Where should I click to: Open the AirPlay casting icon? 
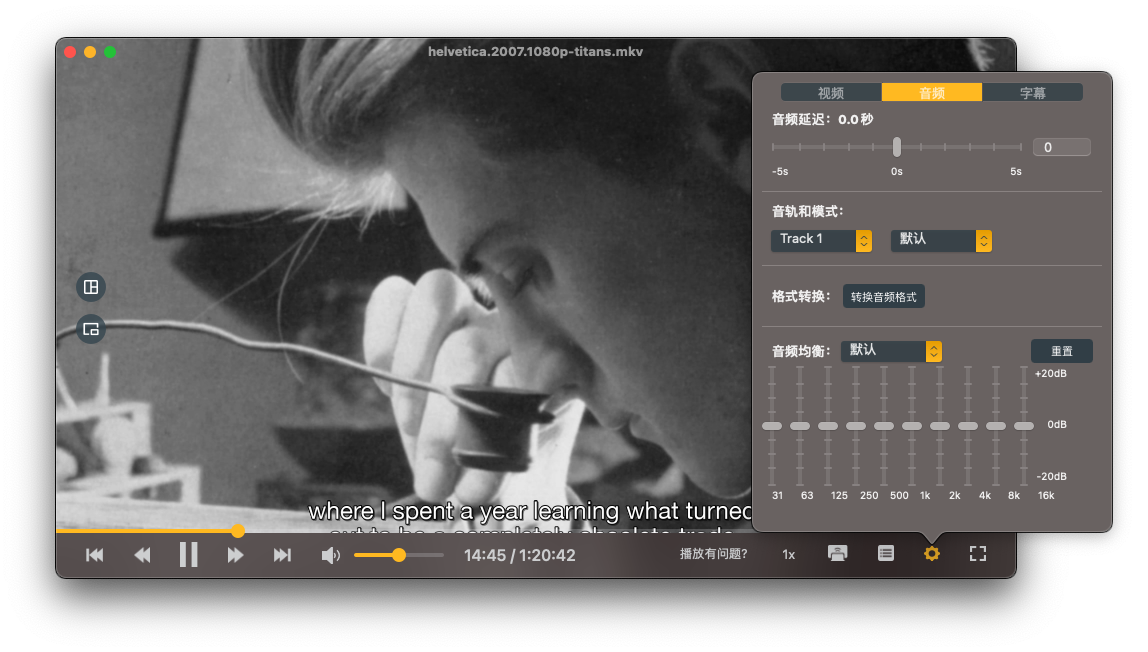click(x=838, y=553)
